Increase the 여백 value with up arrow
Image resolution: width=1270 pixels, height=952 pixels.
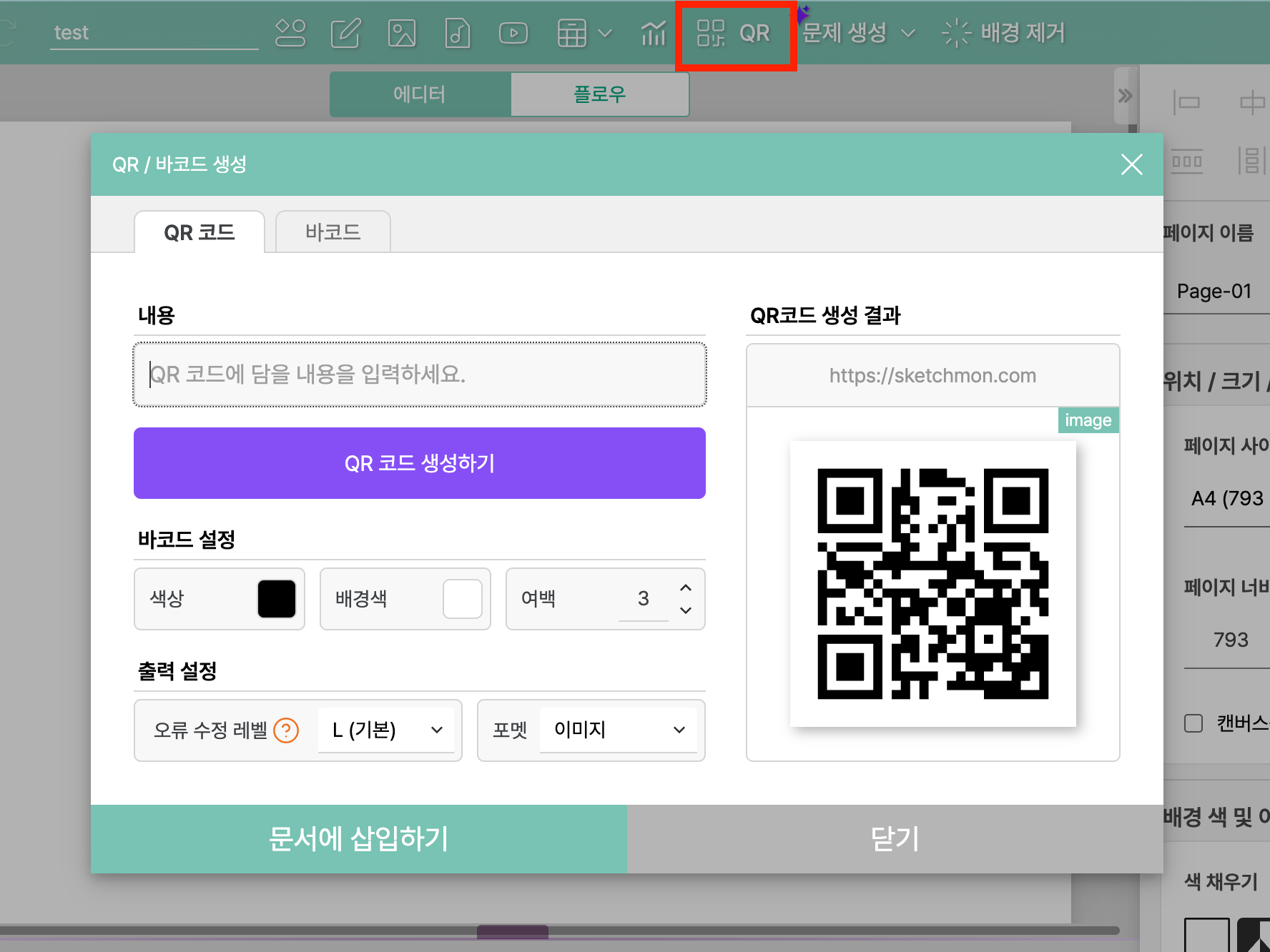pos(686,587)
